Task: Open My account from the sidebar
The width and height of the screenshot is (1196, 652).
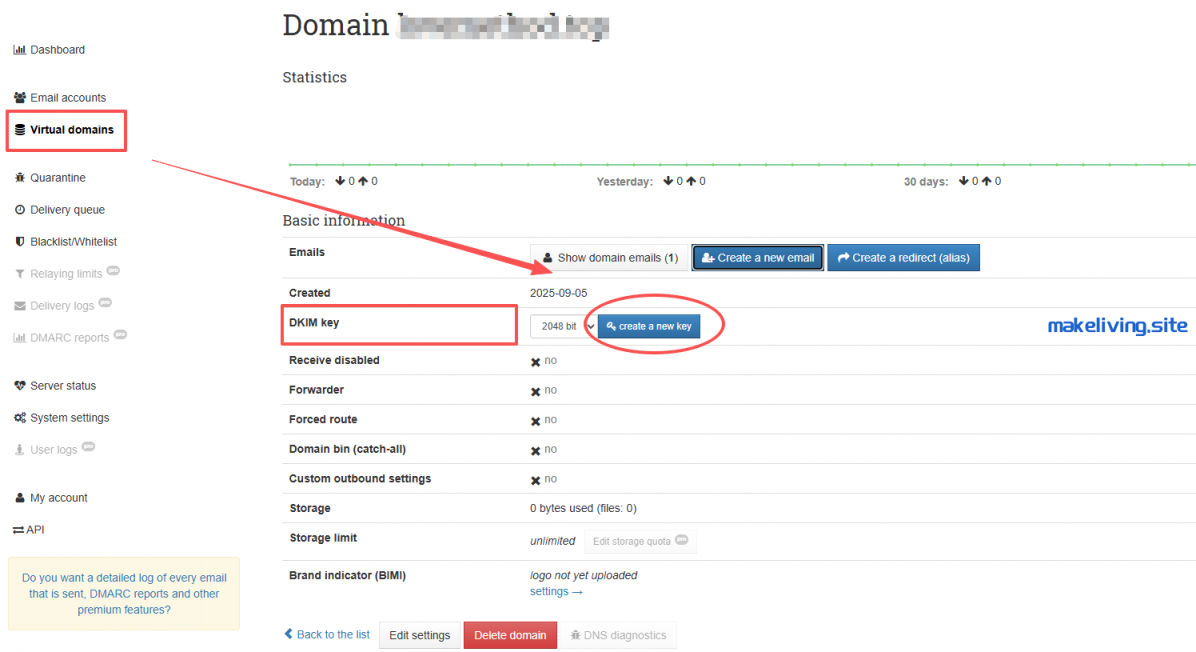Action: coord(18,497)
